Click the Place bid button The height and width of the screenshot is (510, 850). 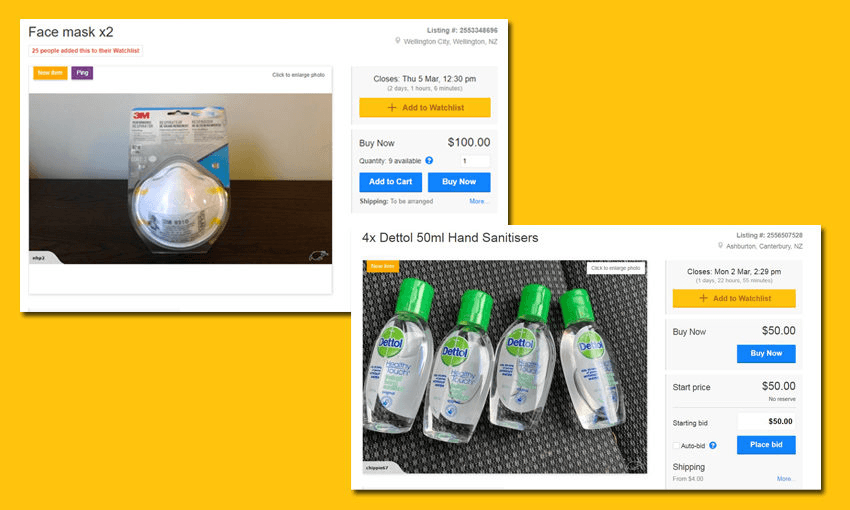pyautogui.click(x=766, y=445)
